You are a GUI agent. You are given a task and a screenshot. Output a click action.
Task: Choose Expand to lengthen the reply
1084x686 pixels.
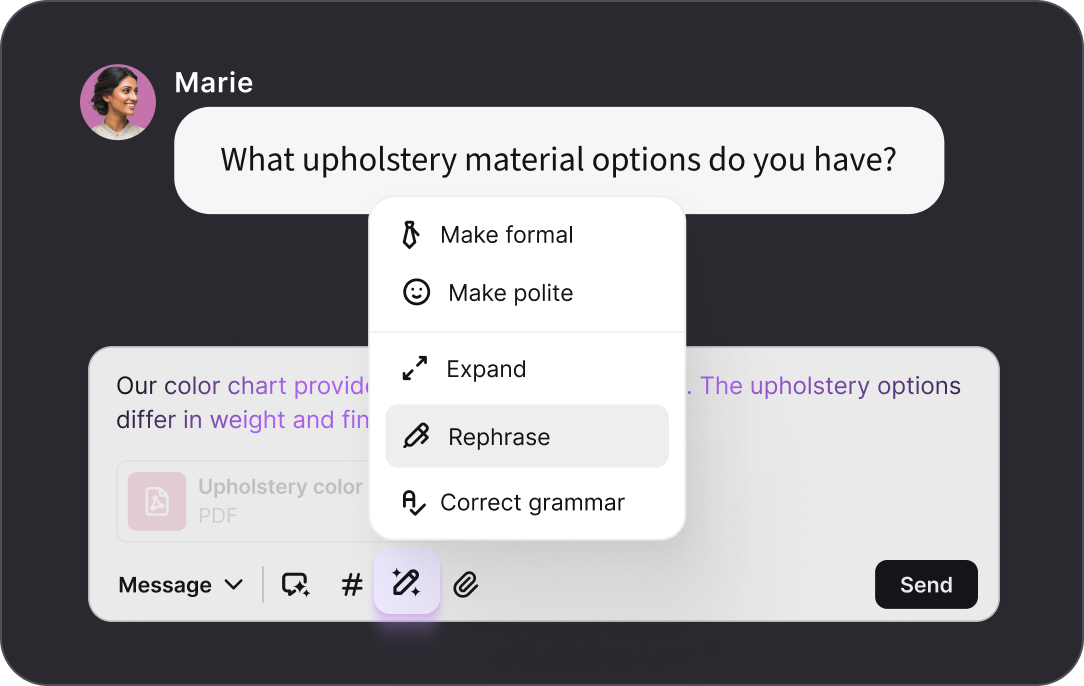point(486,368)
